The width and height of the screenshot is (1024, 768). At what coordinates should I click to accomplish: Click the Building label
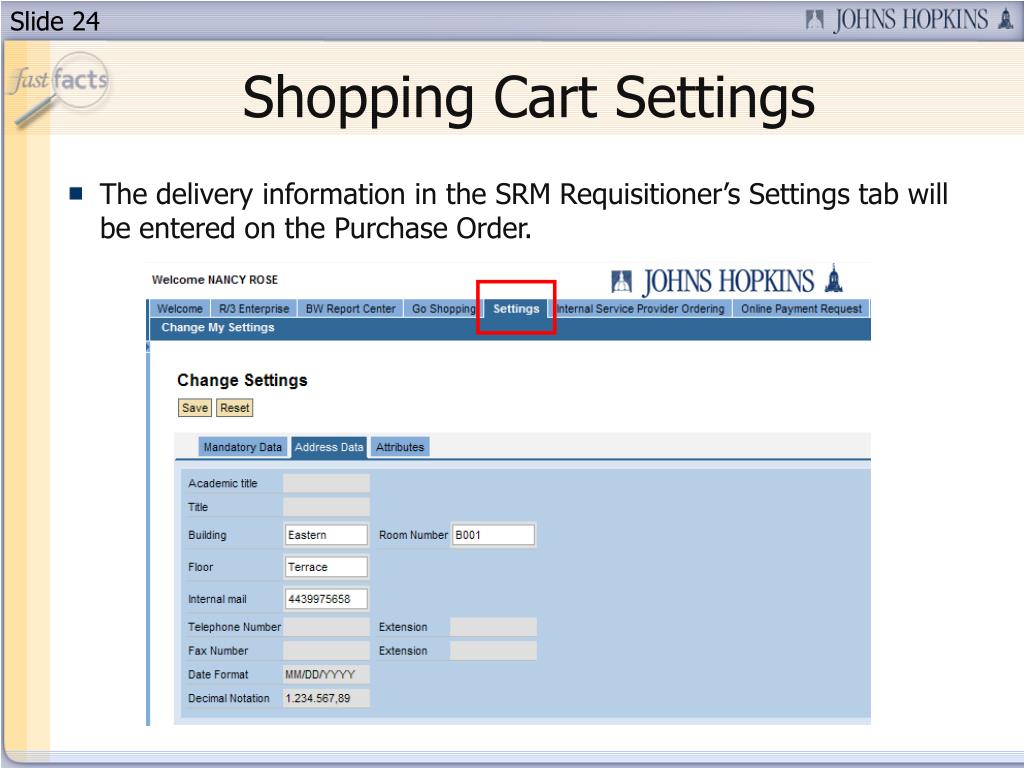coord(207,535)
